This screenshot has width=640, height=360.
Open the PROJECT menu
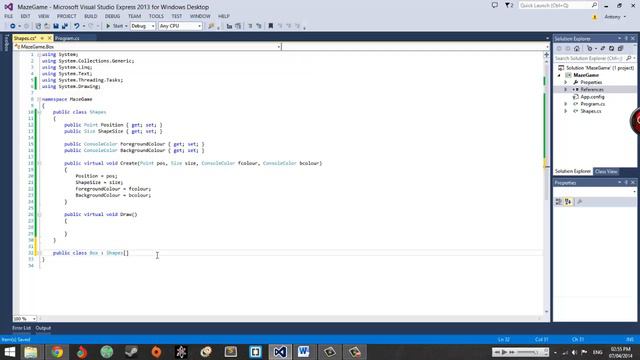[x=67, y=16]
